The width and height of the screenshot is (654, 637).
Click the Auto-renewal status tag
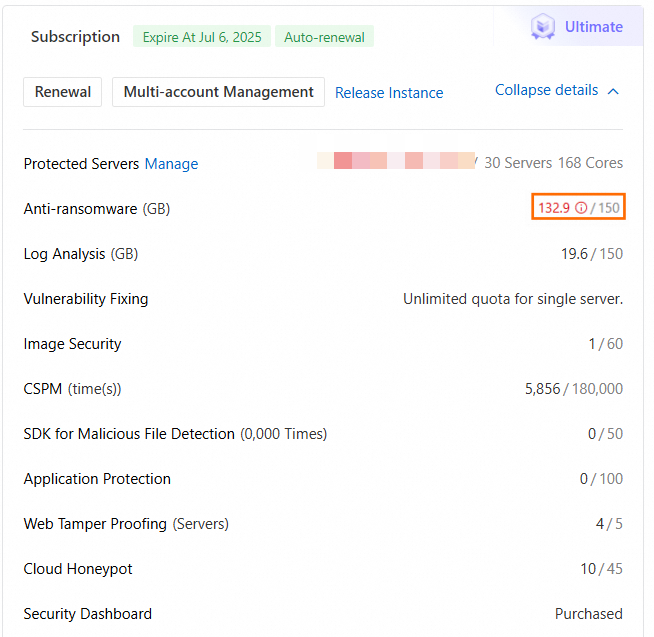click(x=325, y=37)
